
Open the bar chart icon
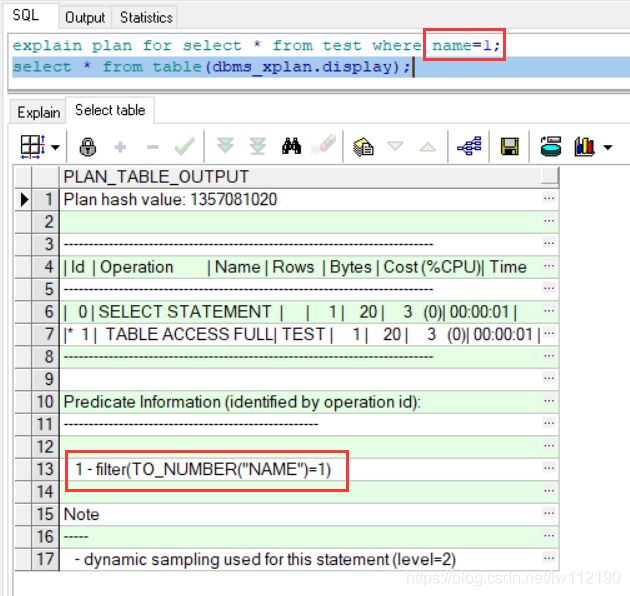click(585, 146)
